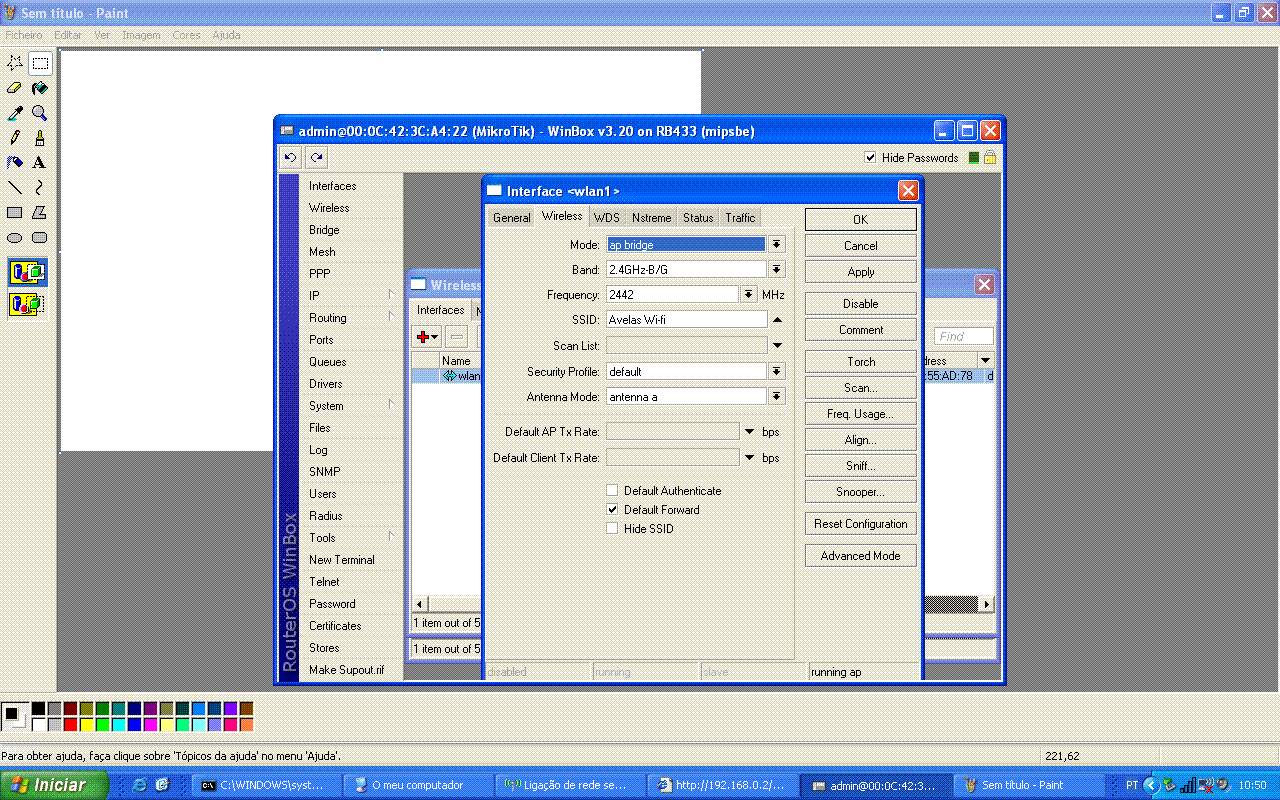Select the free-form select tool in Paint
1280x800 pixels.
click(x=15, y=64)
